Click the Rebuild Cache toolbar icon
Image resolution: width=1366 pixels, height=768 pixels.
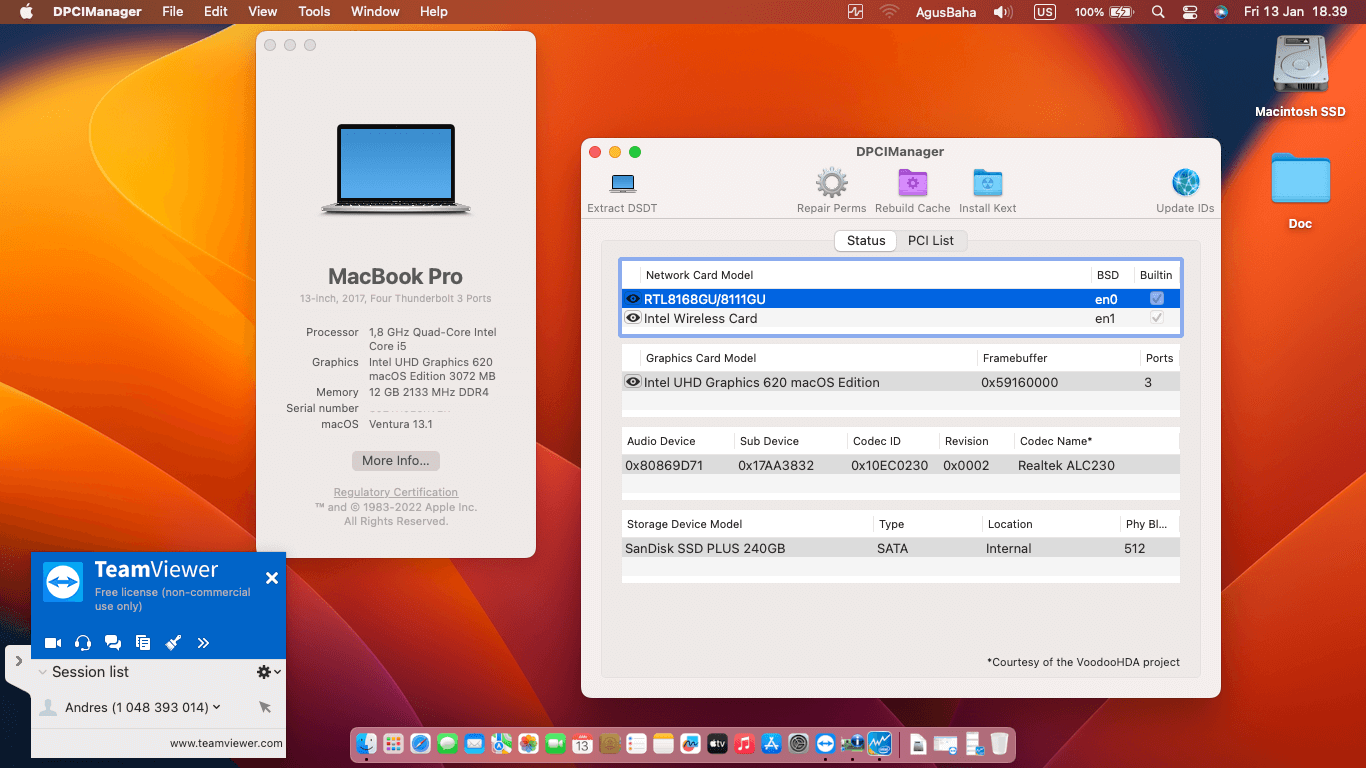click(x=912, y=184)
